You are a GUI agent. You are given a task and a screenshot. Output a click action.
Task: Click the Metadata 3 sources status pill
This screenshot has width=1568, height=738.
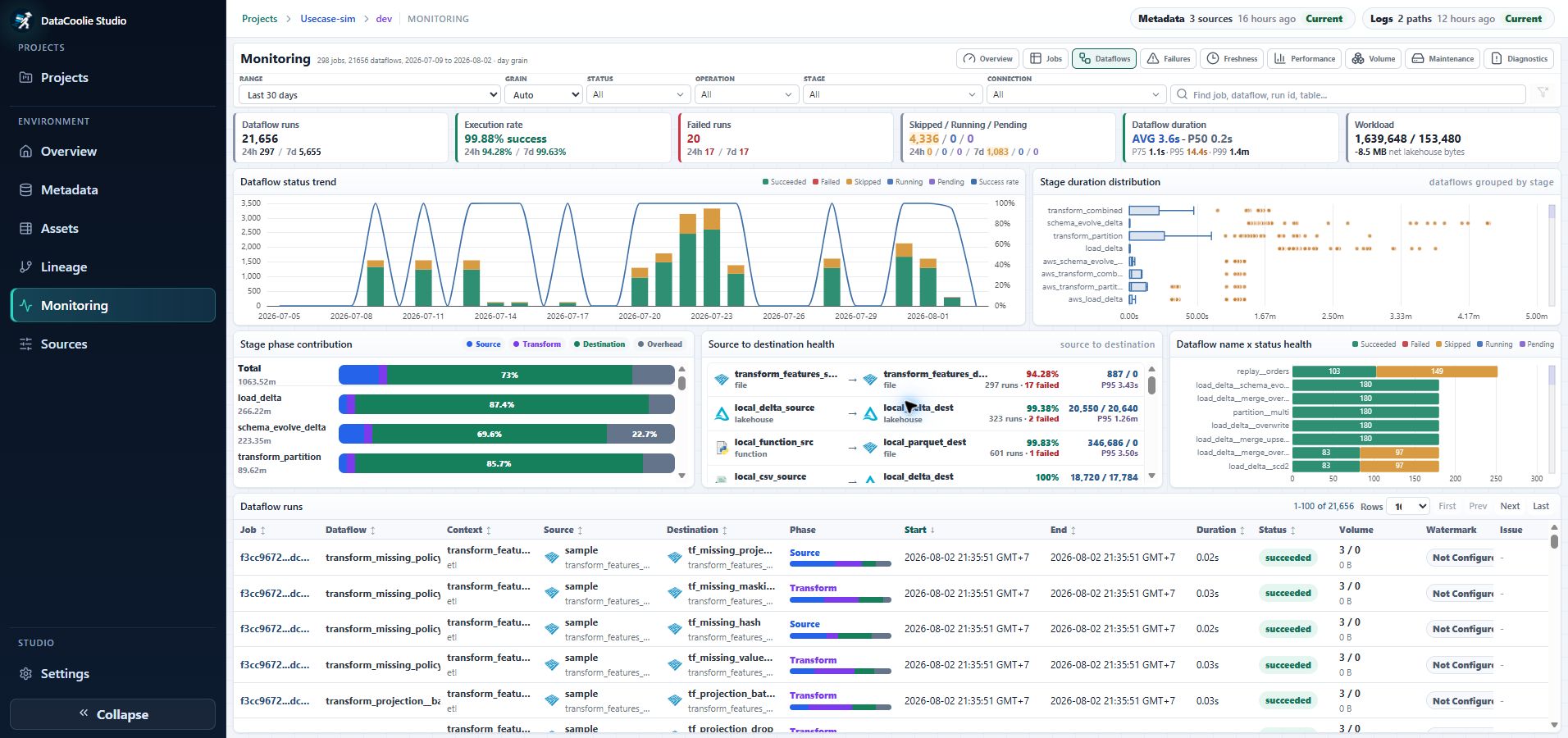click(1241, 19)
